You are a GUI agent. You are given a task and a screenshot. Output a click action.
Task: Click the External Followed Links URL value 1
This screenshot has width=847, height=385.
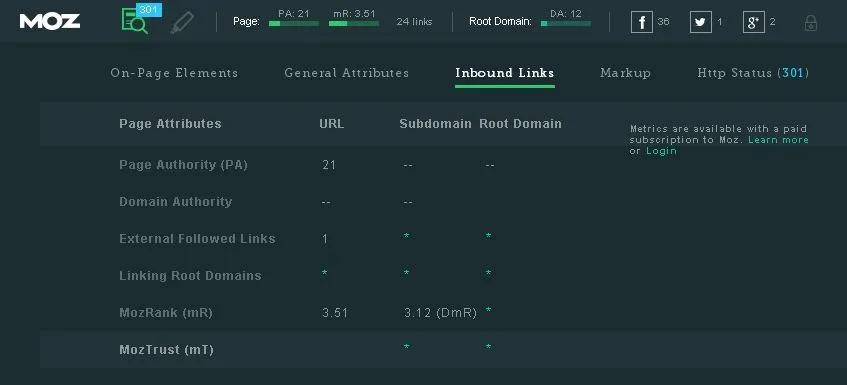tap(325, 239)
